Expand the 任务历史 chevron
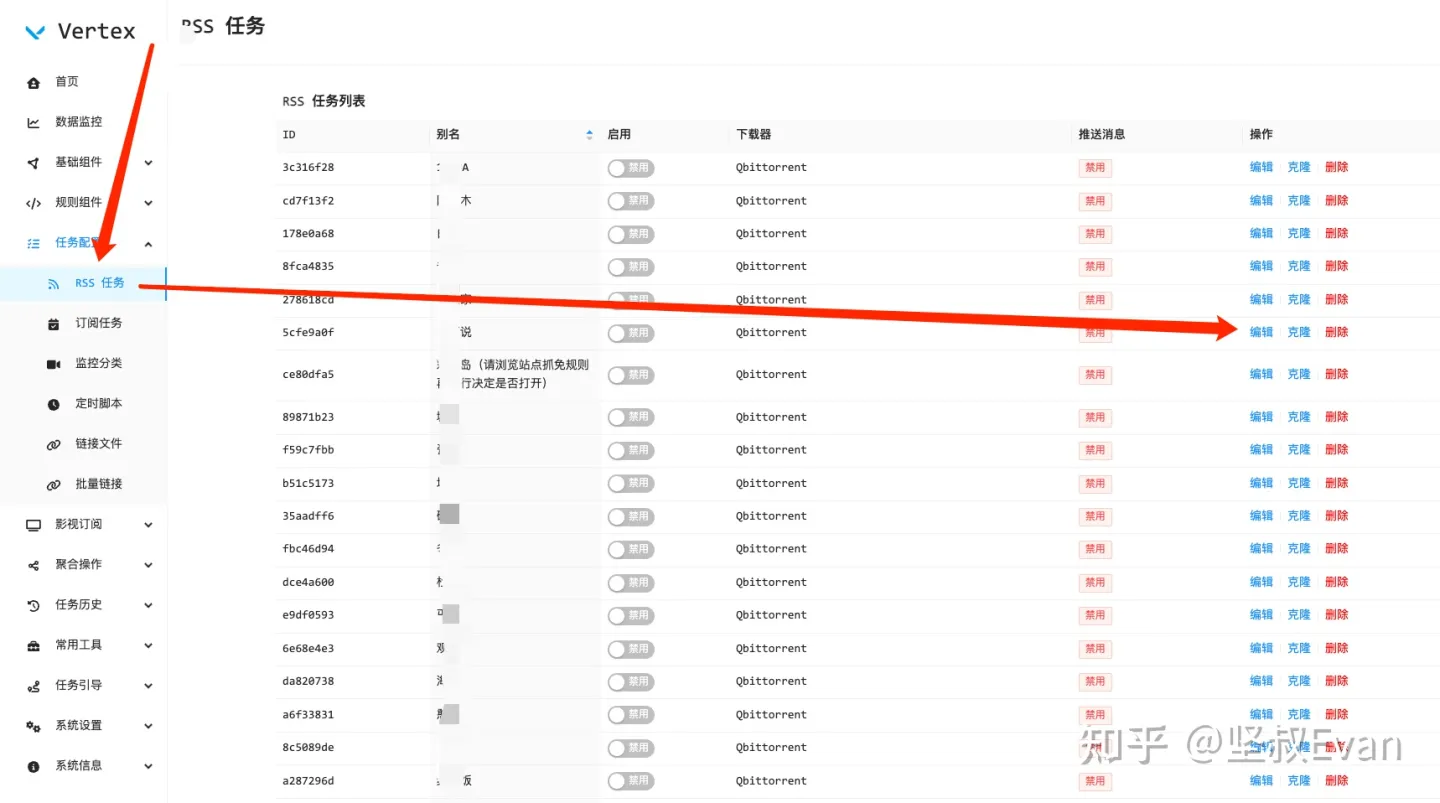Viewport: 1440px width, 803px height. coord(148,605)
